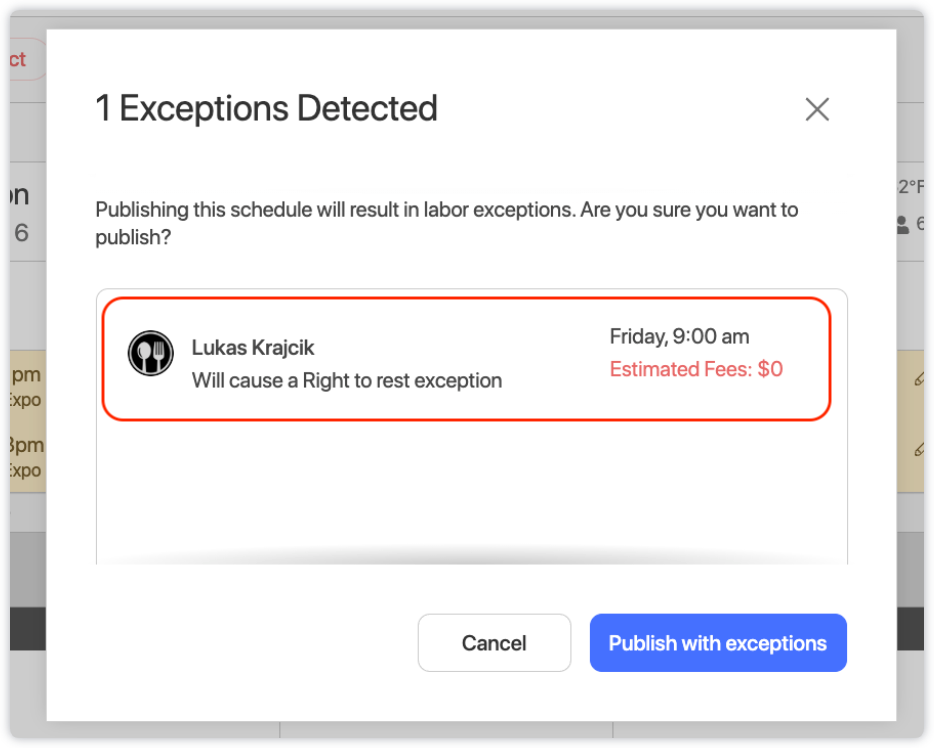Screen dimensions: 934x748
Task: Click the 1 Exceptions Detected heading
Action: pyautogui.click(x=266, y=108)
